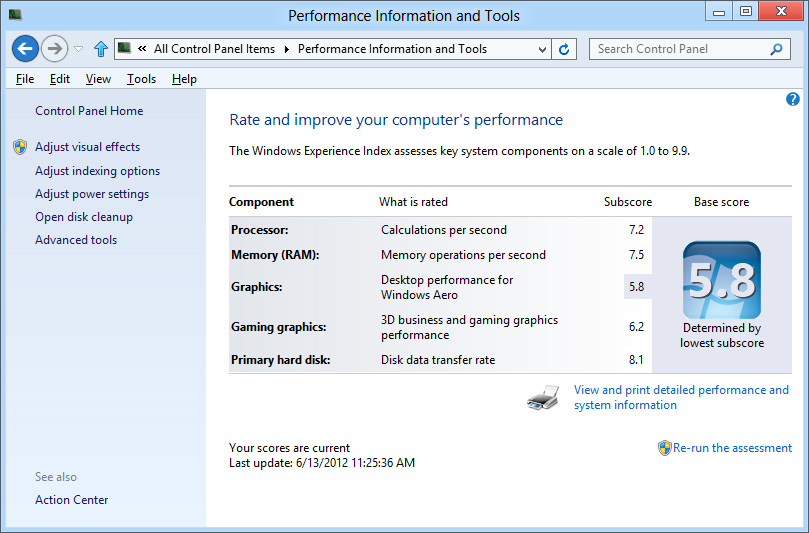Go to Control Panel Home
809x533 pixels.
click(89, 111)
